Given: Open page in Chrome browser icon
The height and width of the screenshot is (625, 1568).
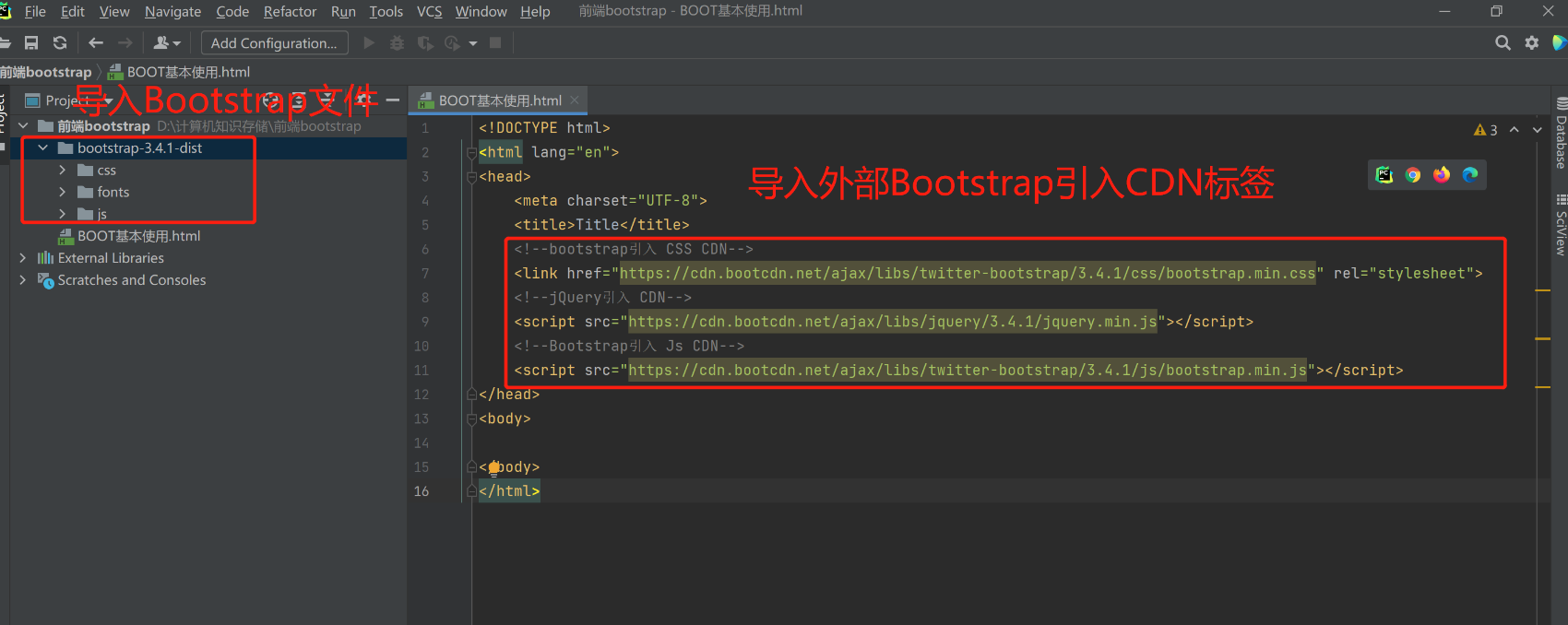Looking at the screenshot, I should (1413, 175).
